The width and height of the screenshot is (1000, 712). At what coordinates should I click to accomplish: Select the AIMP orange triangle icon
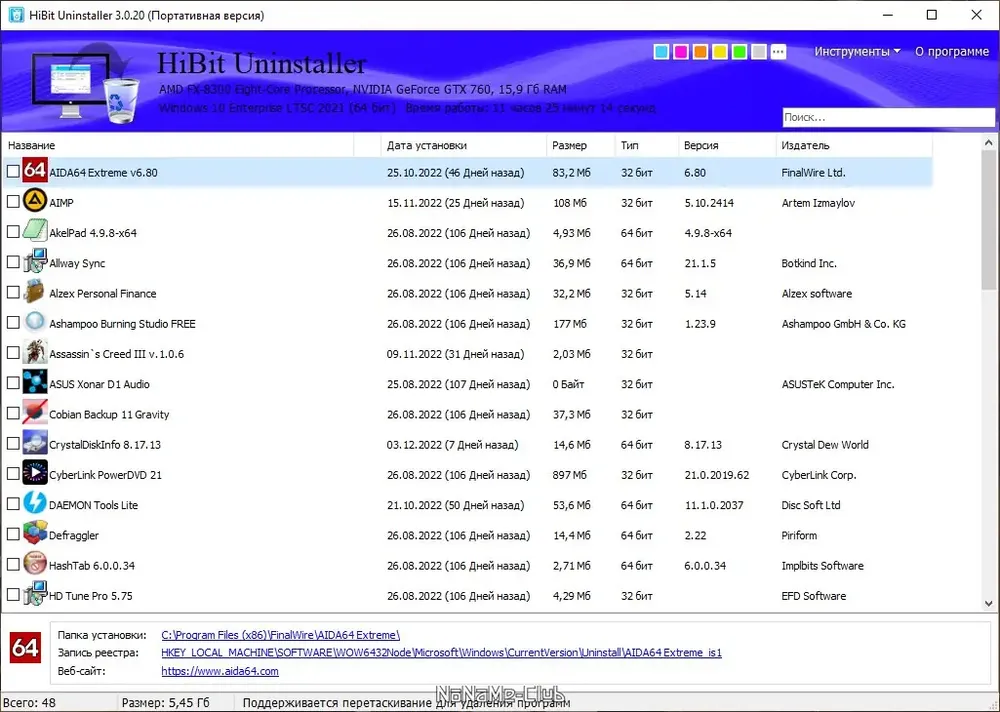pos(35,202)
